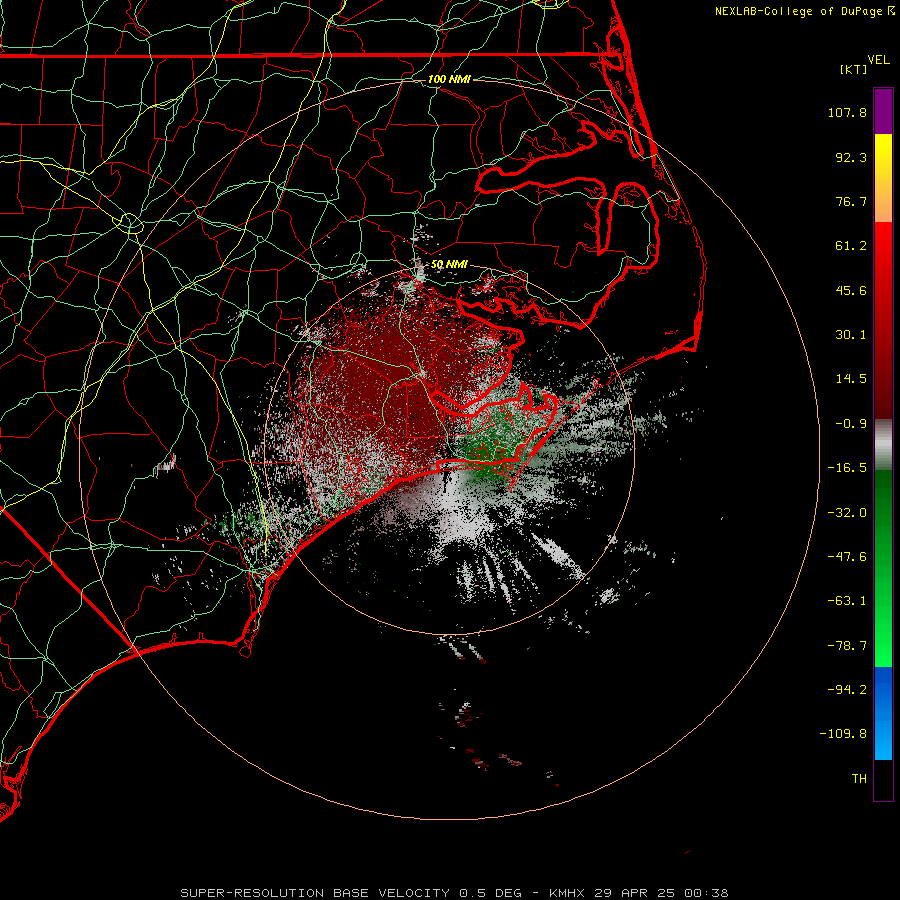Pick the yellow-orange segment of color bar

pos(883,178)
